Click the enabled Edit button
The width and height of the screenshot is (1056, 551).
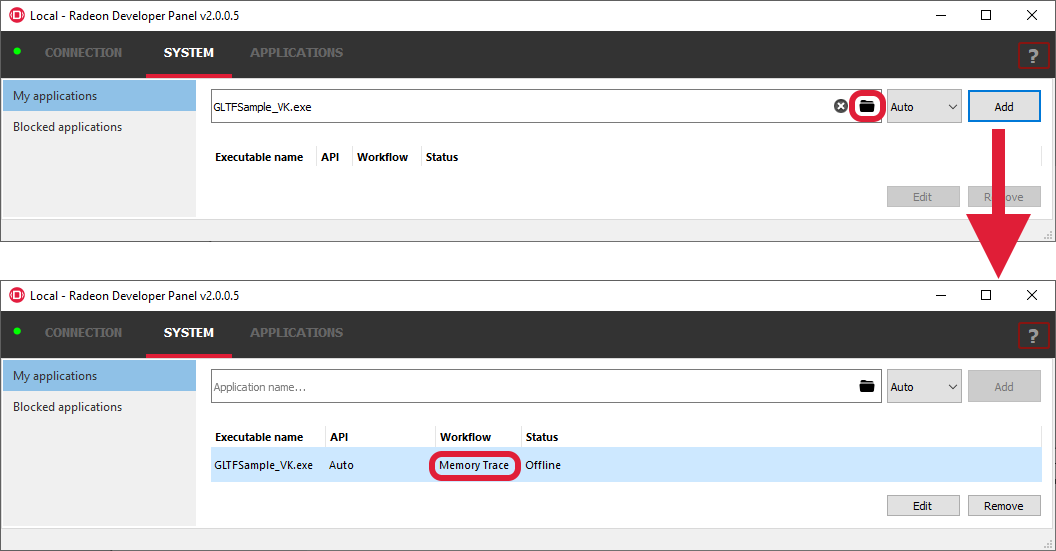pos(923,506)
